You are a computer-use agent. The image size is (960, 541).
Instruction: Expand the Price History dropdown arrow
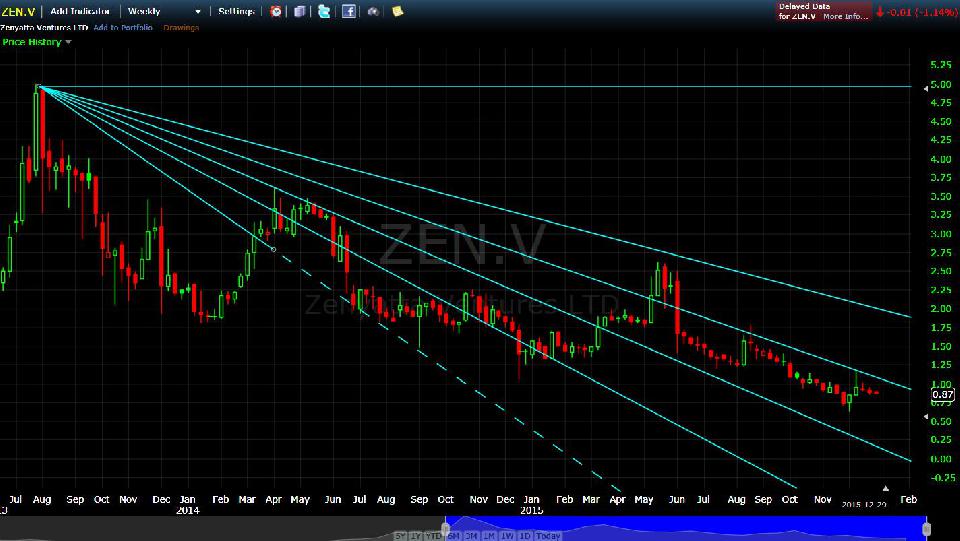pos(68,42)
